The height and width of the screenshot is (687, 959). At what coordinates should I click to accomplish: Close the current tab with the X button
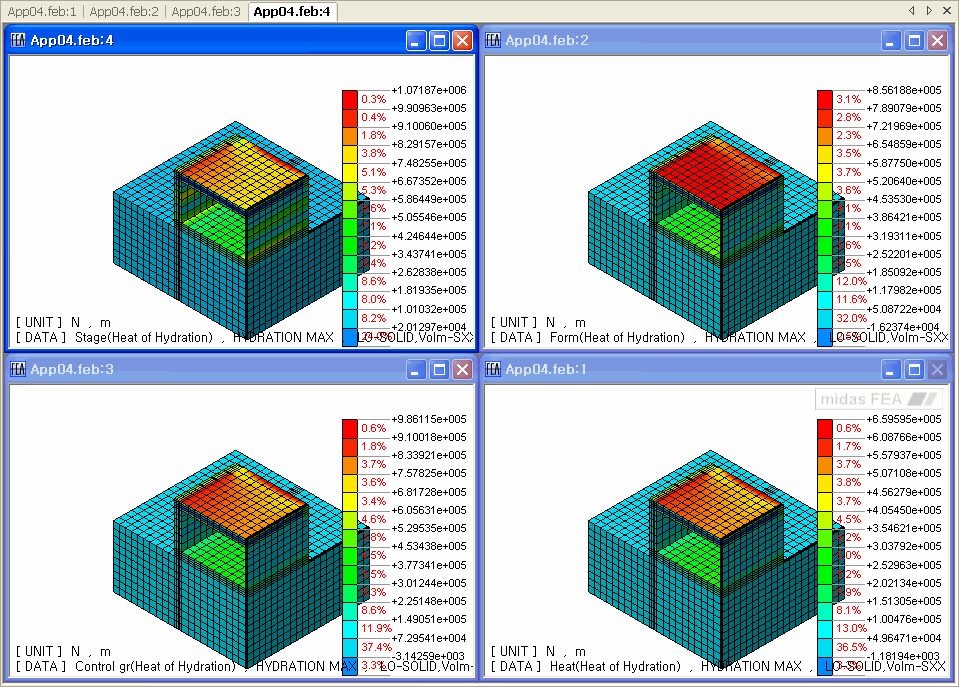pos(948,10)
